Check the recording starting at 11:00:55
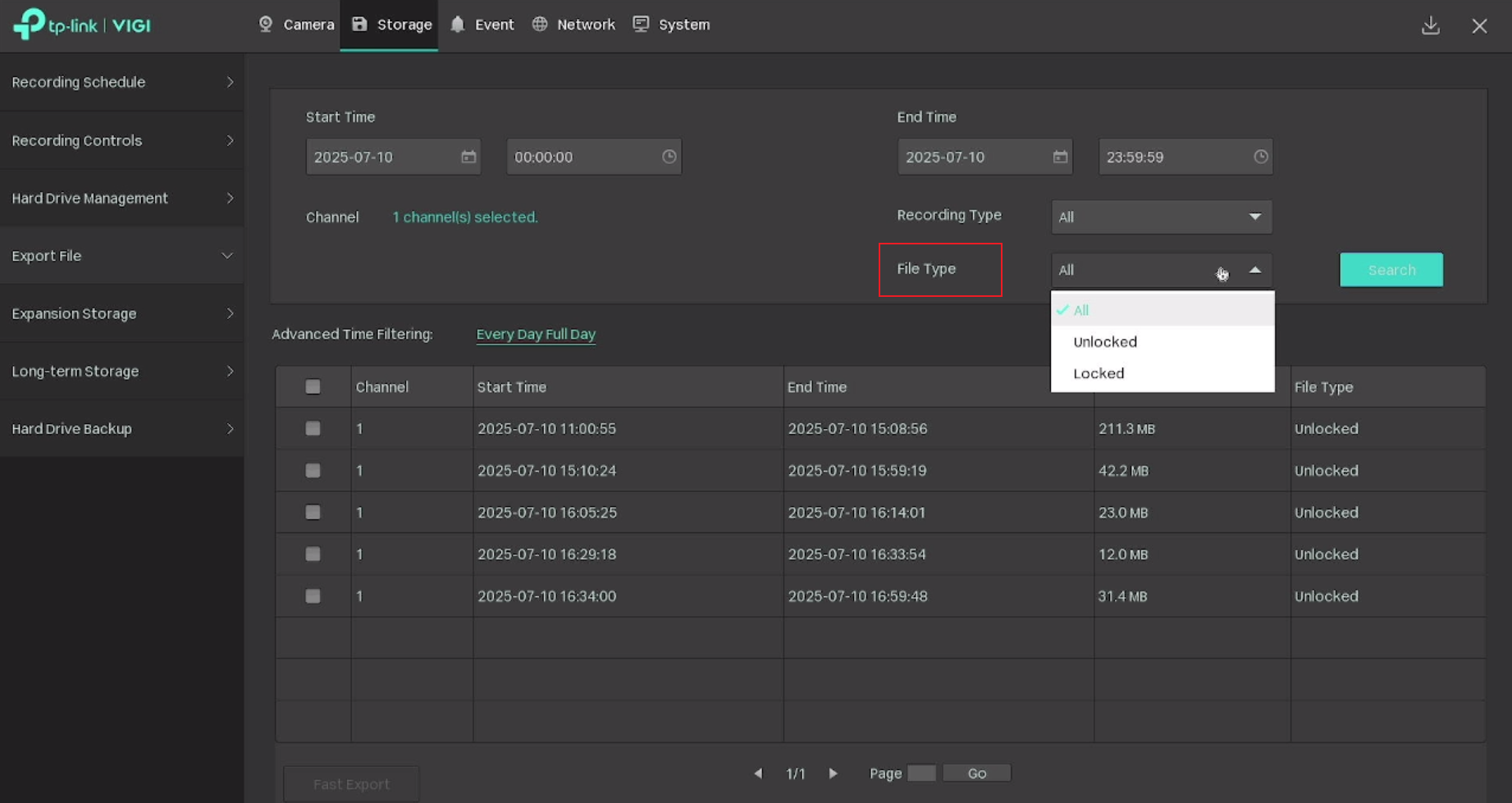 pyautogui.click(x=313, y=428)
